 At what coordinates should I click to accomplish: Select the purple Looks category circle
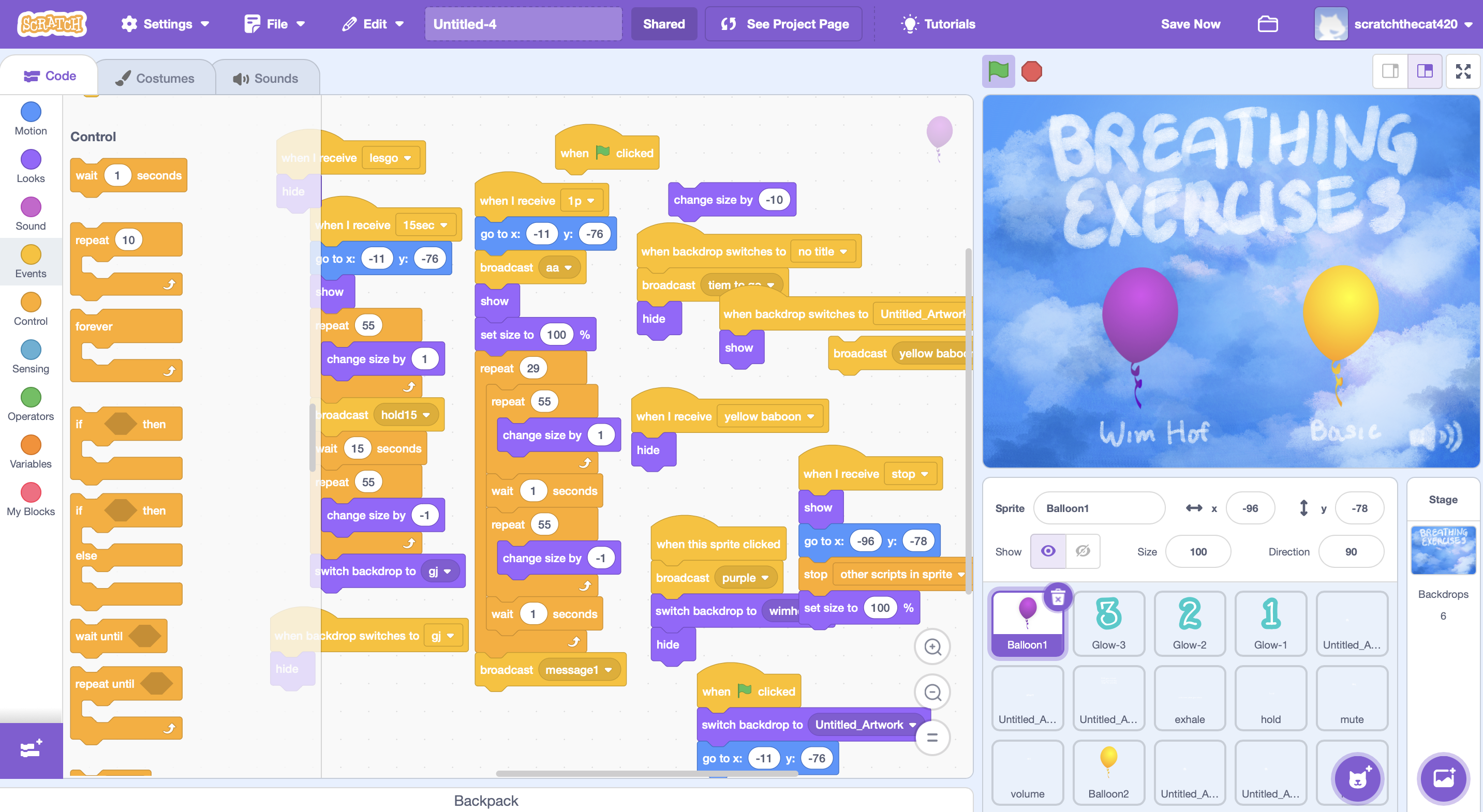point(31,159)
